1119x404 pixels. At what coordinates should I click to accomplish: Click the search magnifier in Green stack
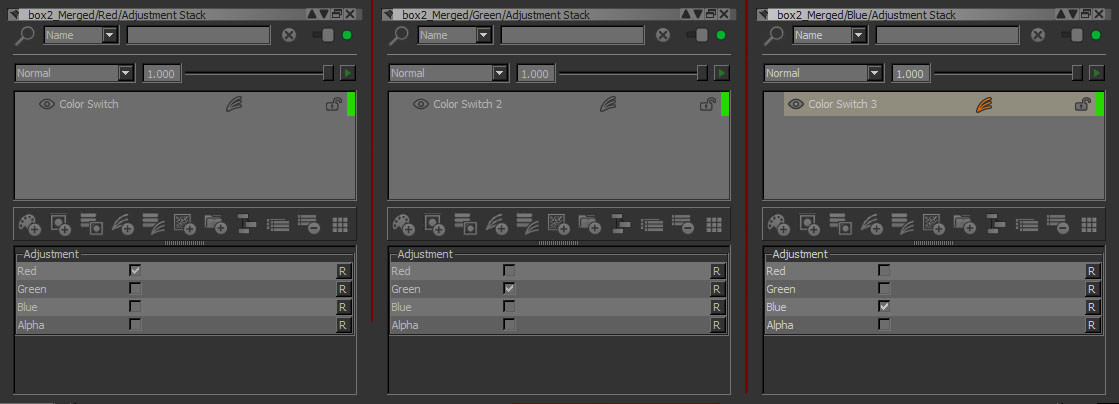pyautogui.click(x=398, y=36)
